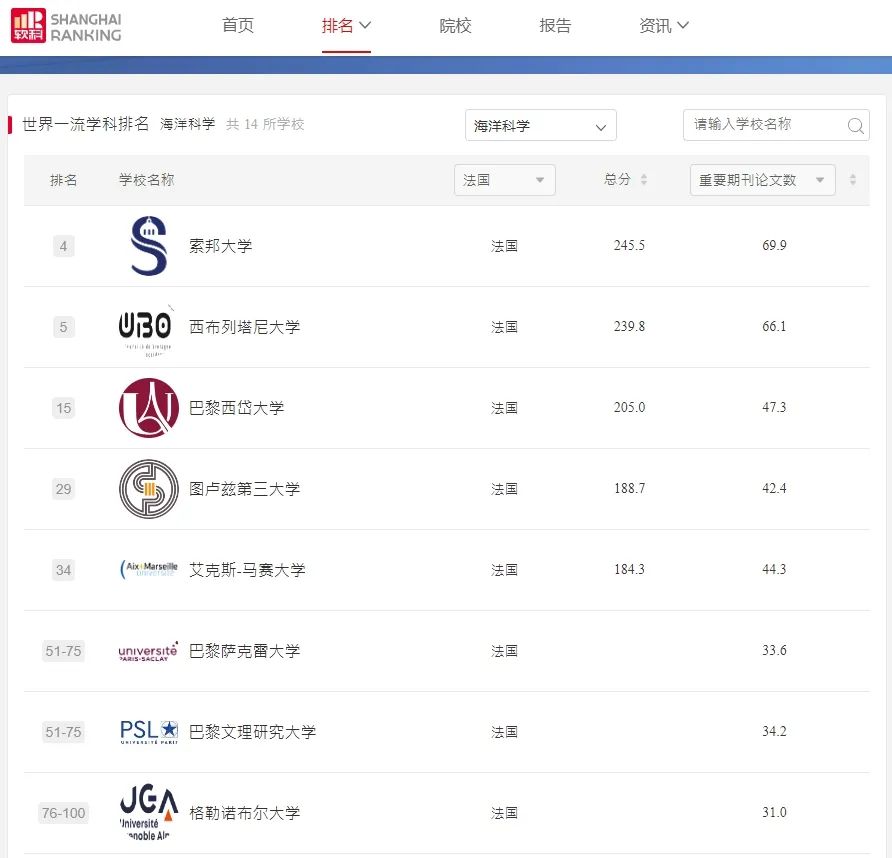Open 巴黎文理研究大学 school link
Image resolution: width=892 pixels, height=858 pixels.
click(x=253, y=732)
